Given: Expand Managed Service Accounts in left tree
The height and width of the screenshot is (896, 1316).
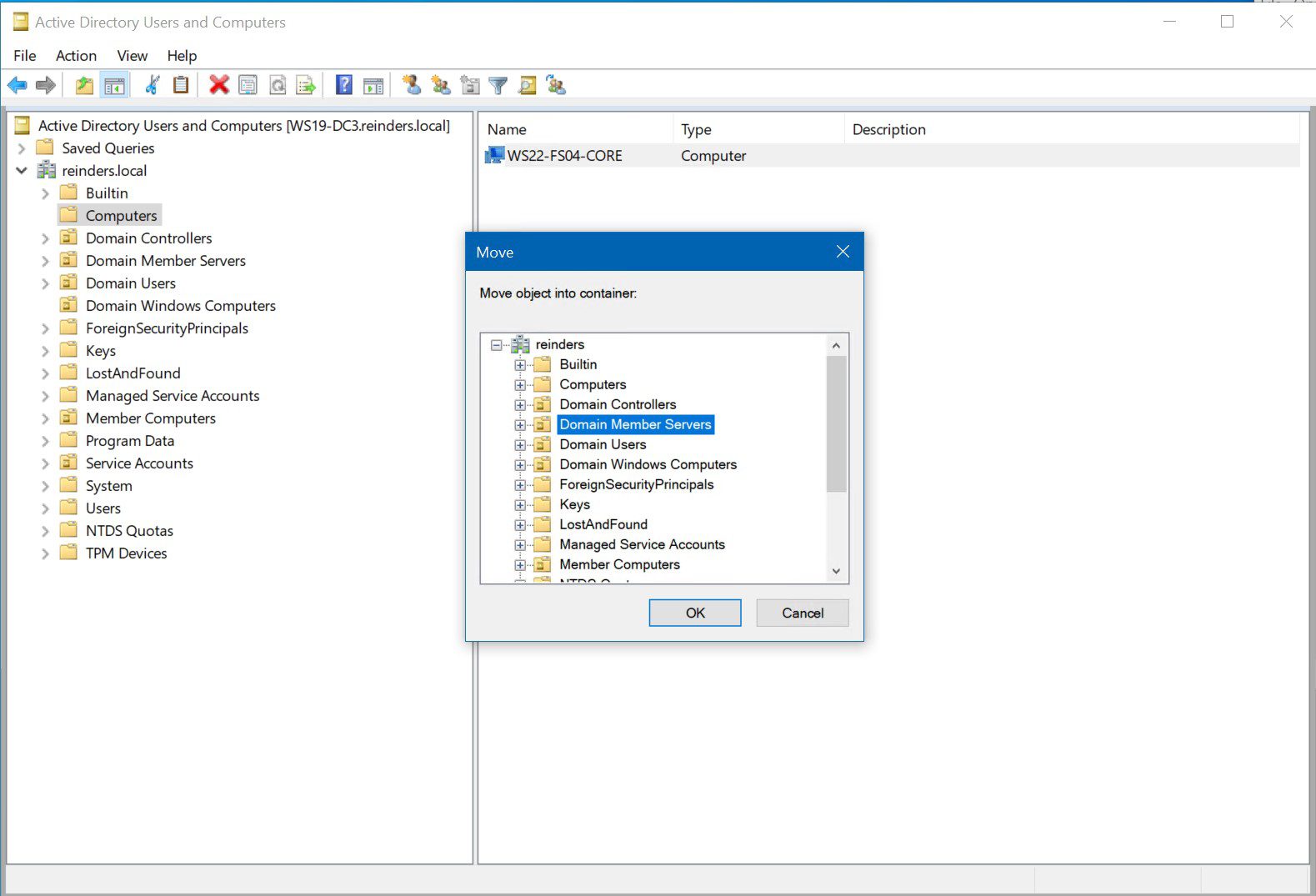Looking at the screenshot, I should click(45, 396).
